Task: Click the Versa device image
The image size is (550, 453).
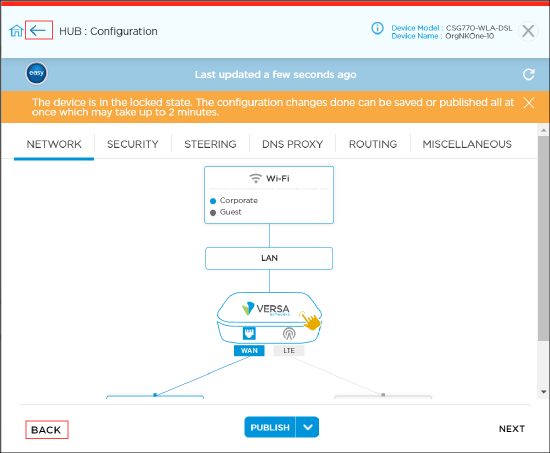Action: 269,317
